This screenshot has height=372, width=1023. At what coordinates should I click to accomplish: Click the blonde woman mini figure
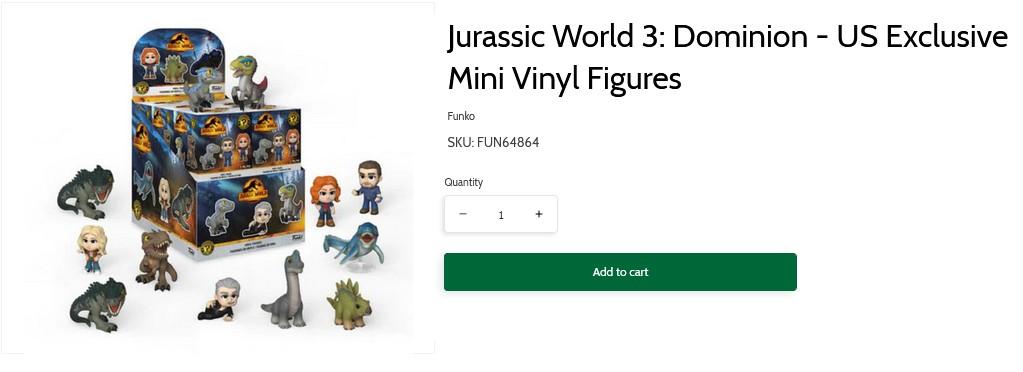click(x=91, y=247)
